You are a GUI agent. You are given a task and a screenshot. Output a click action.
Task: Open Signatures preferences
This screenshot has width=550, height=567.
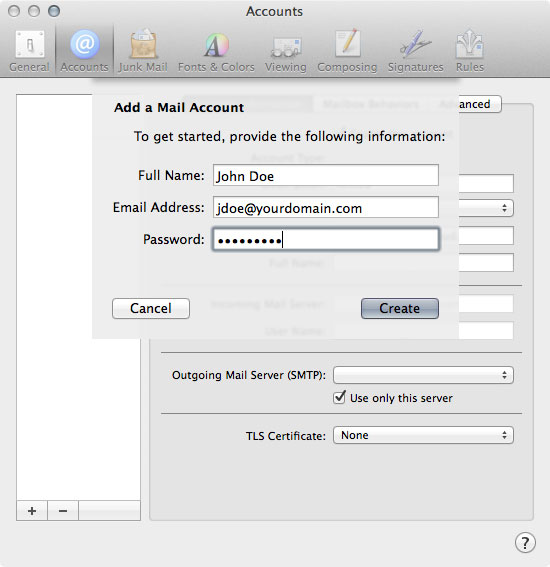(x=415, y=51)
